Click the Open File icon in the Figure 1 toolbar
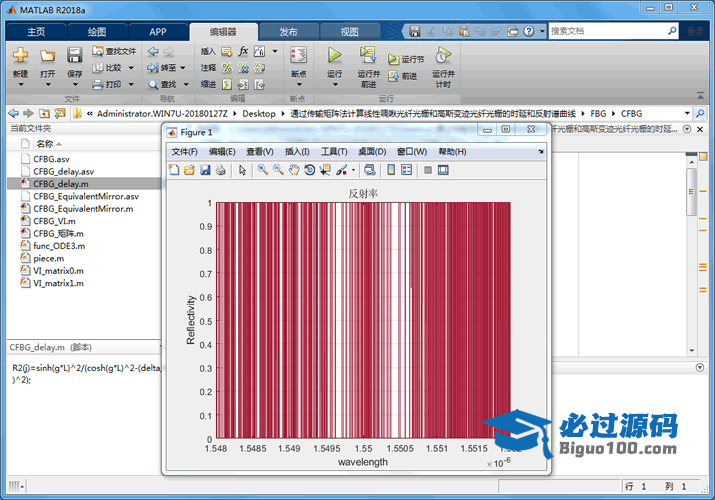This screenshot has height=500, width=715. 189,170
